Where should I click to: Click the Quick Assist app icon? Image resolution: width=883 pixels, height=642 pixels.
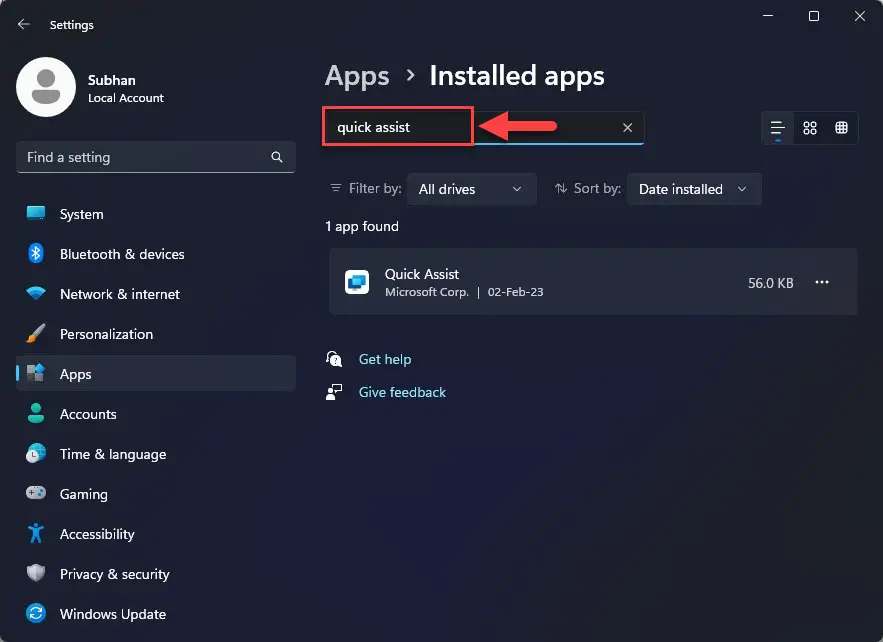click(x=357, y=283)
